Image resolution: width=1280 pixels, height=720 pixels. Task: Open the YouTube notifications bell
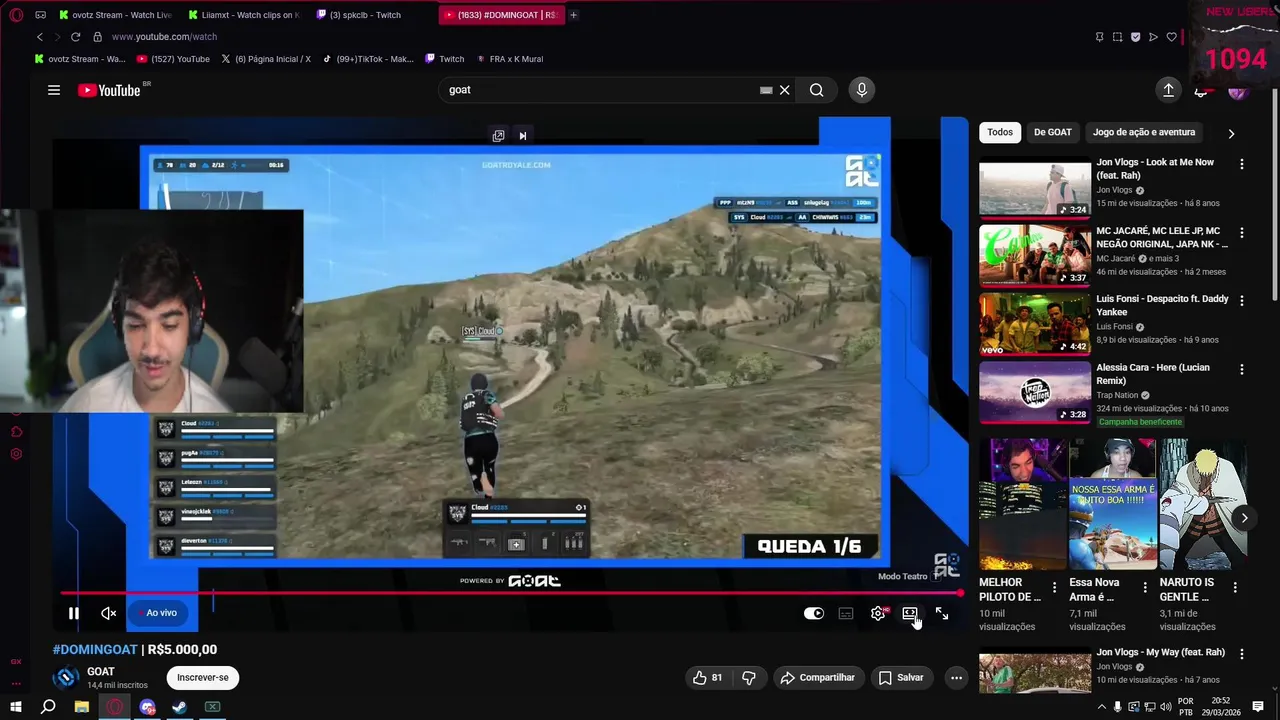tap(1201, 91)
